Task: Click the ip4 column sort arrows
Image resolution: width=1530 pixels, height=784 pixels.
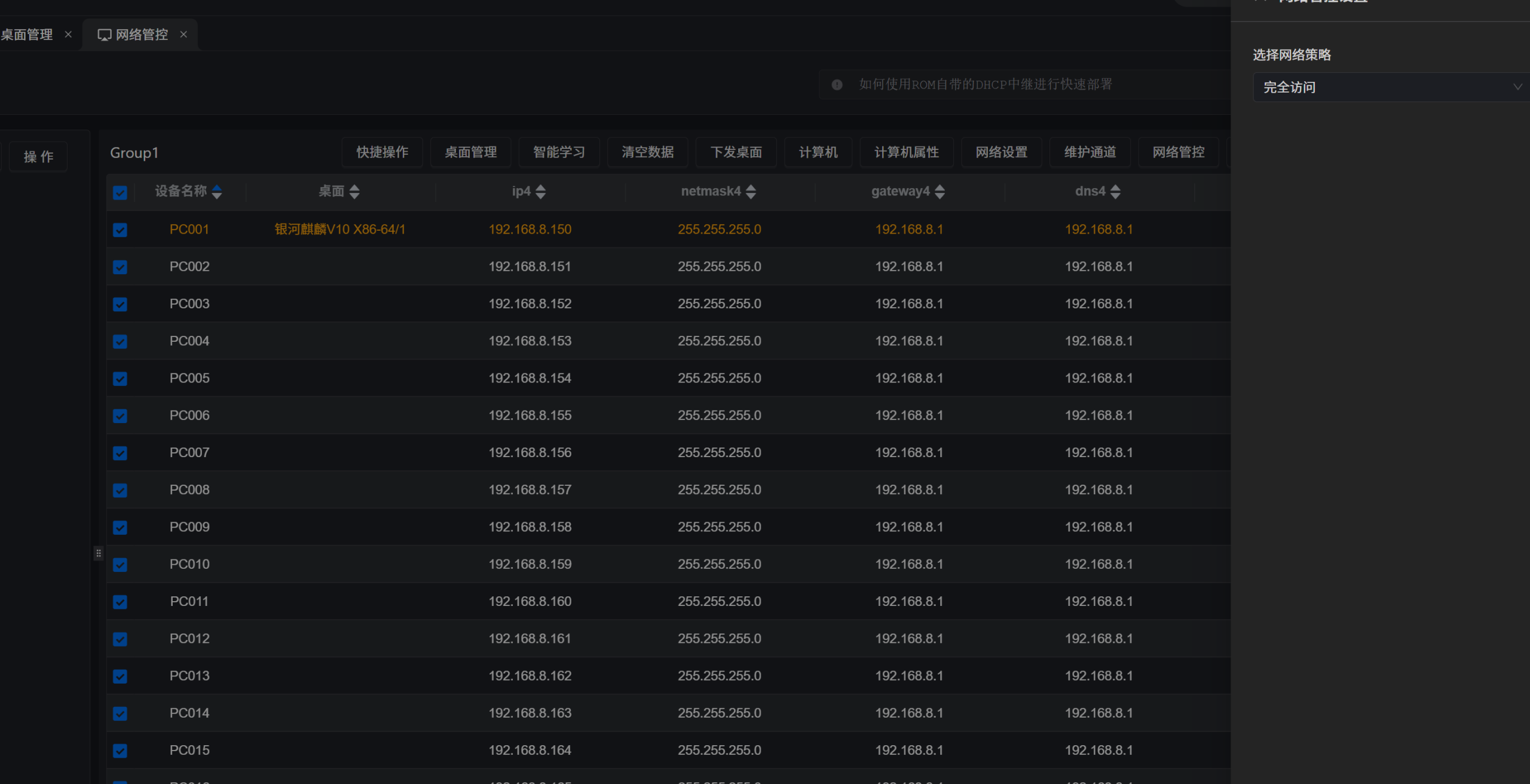Action: pyautogui.click(x=541, y=192)
